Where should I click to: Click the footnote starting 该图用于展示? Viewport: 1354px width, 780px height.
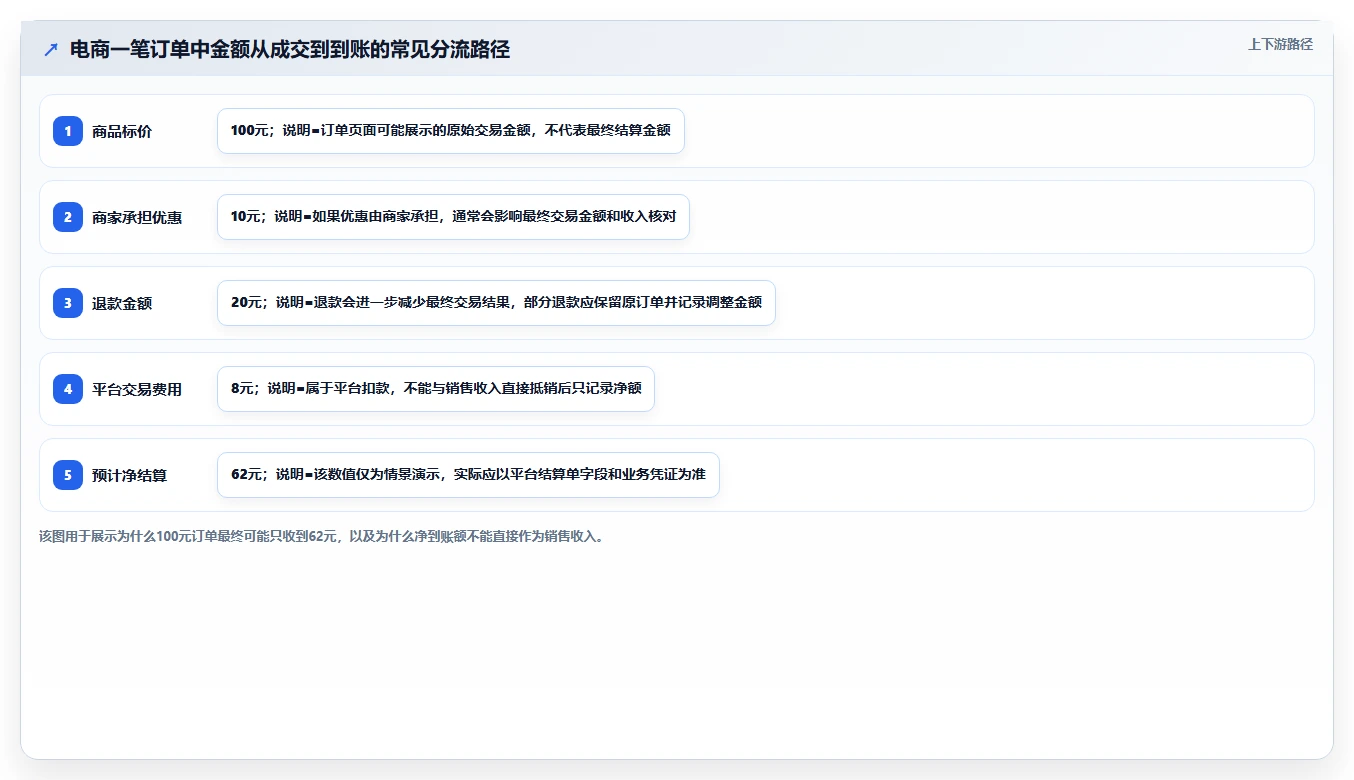(322, 536)
